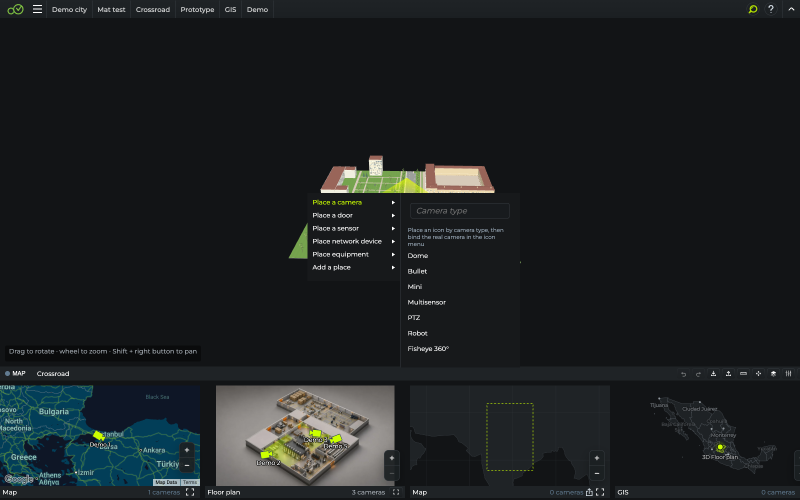
Task: Click the download/import icon in map toolbar
Action: pyautogui.click(x=713, y=373)
